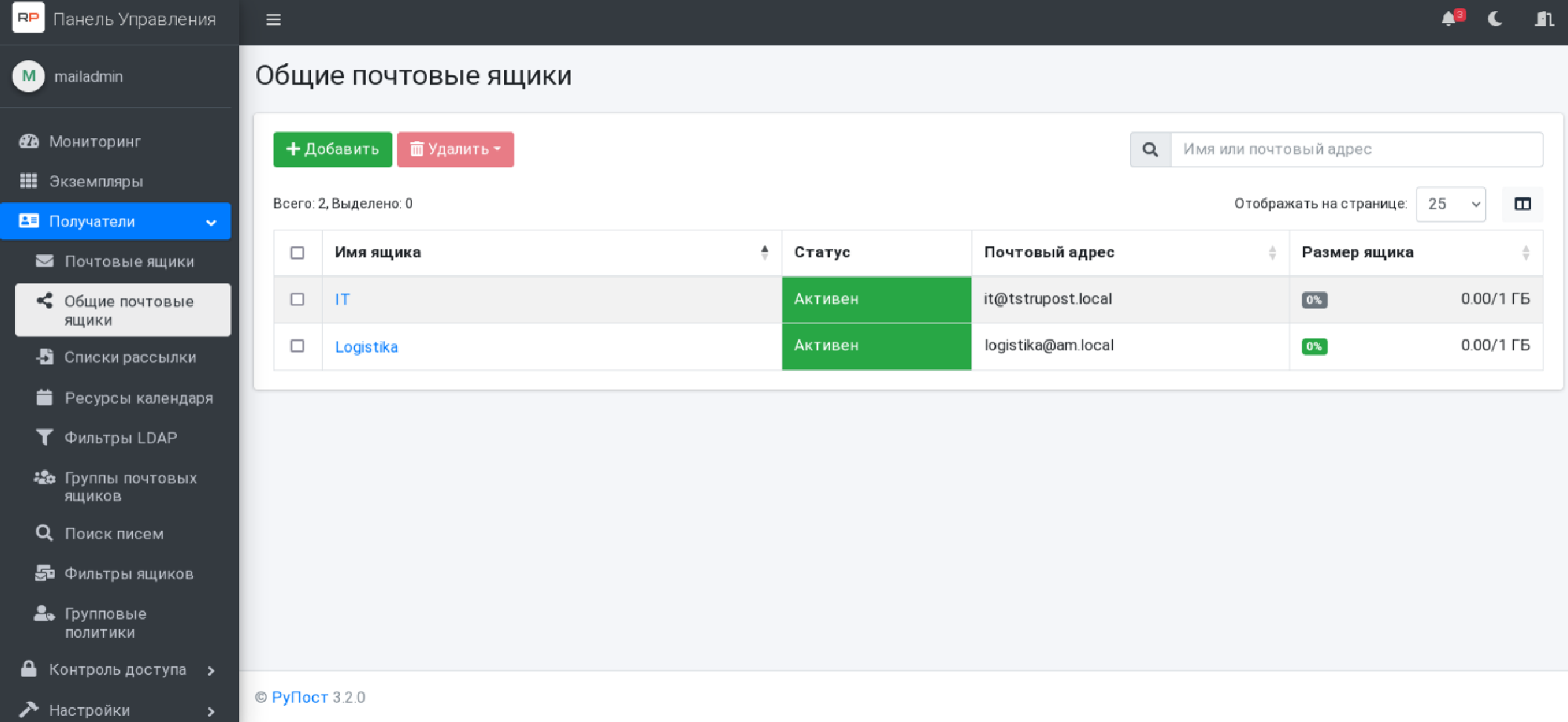Click the Фильтры ящиков icon
The width and height of the screenshot is (1568, 722).
coord(45,573)
